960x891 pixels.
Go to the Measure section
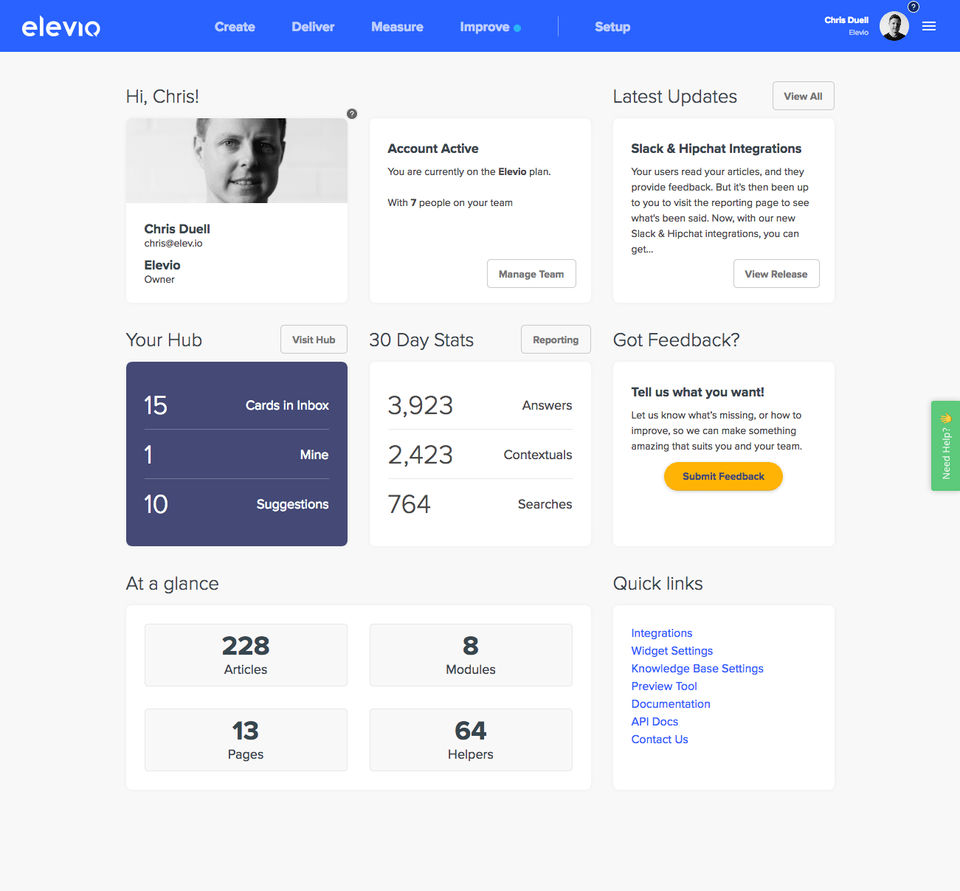coord(397,27)
